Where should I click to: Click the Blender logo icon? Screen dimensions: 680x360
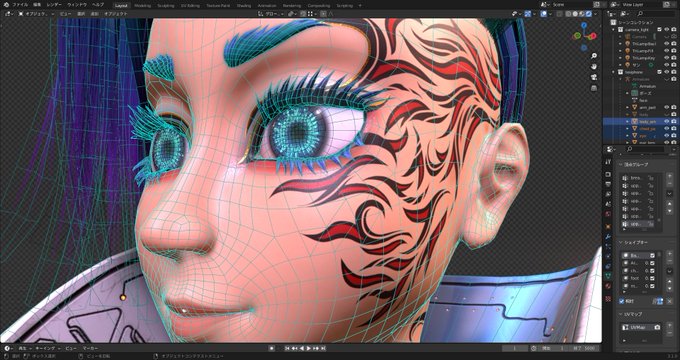pyautogui.click(x=6, y=5)
